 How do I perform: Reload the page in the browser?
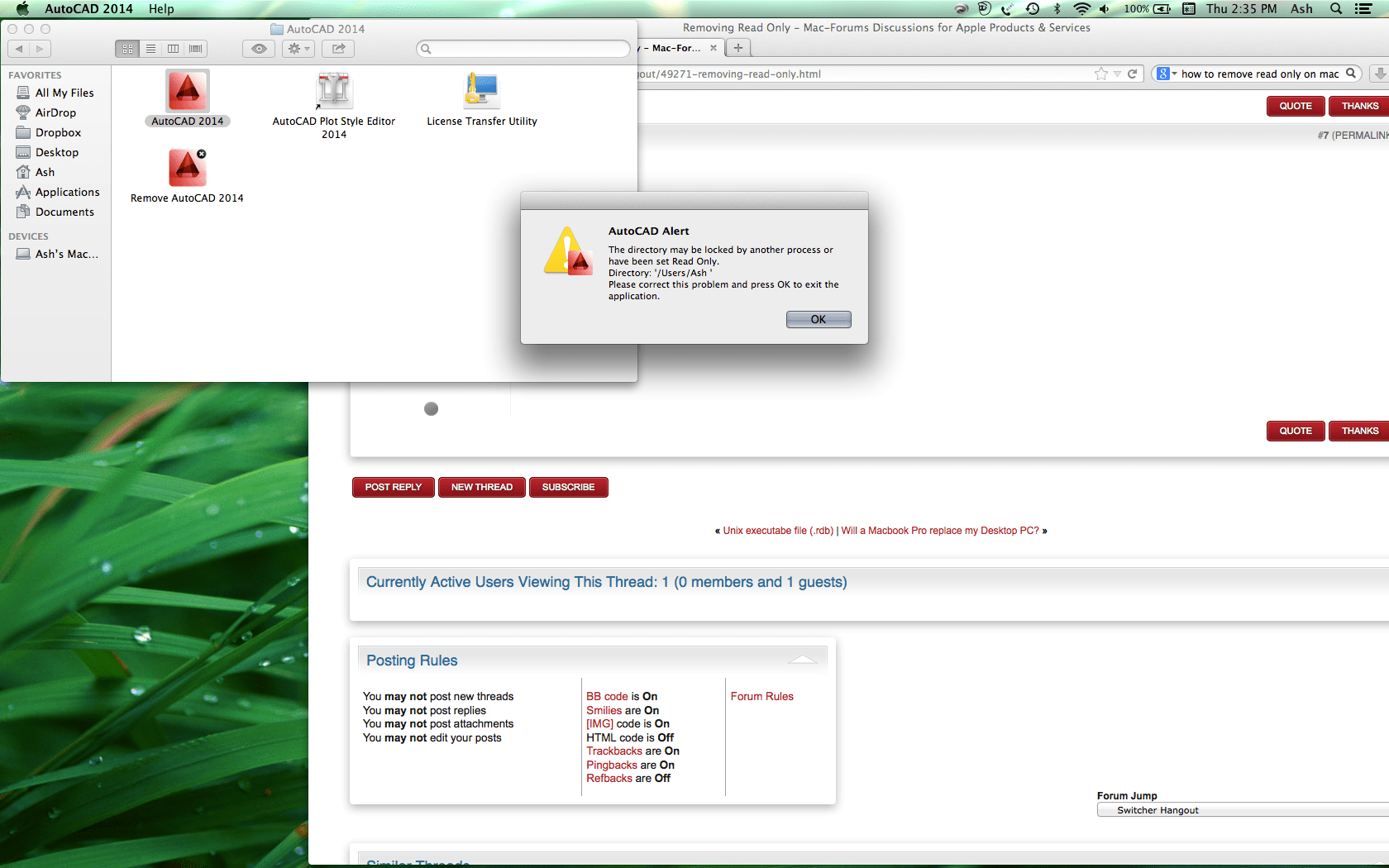(1133, 74)
